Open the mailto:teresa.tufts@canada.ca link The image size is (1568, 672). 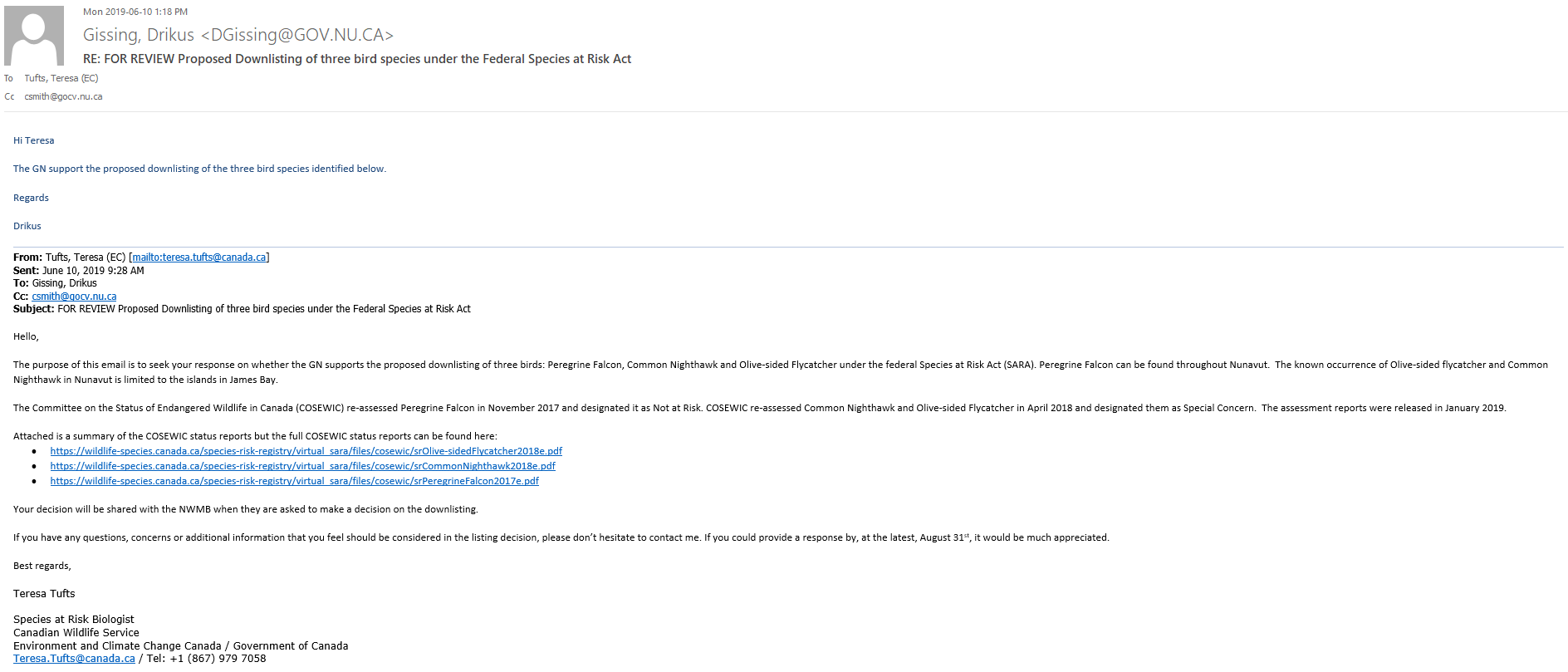pos(199,258)
